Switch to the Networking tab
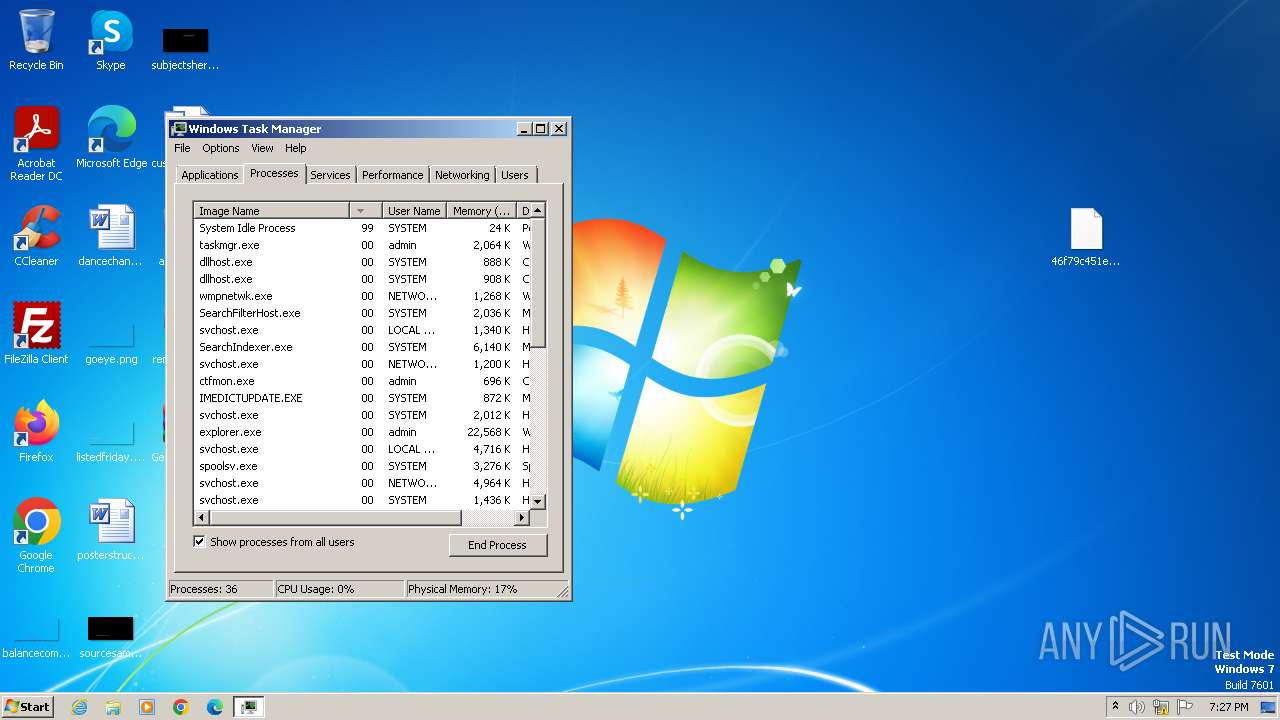The height and width of the screenshot is (720, 1280). tap(462, 175)
